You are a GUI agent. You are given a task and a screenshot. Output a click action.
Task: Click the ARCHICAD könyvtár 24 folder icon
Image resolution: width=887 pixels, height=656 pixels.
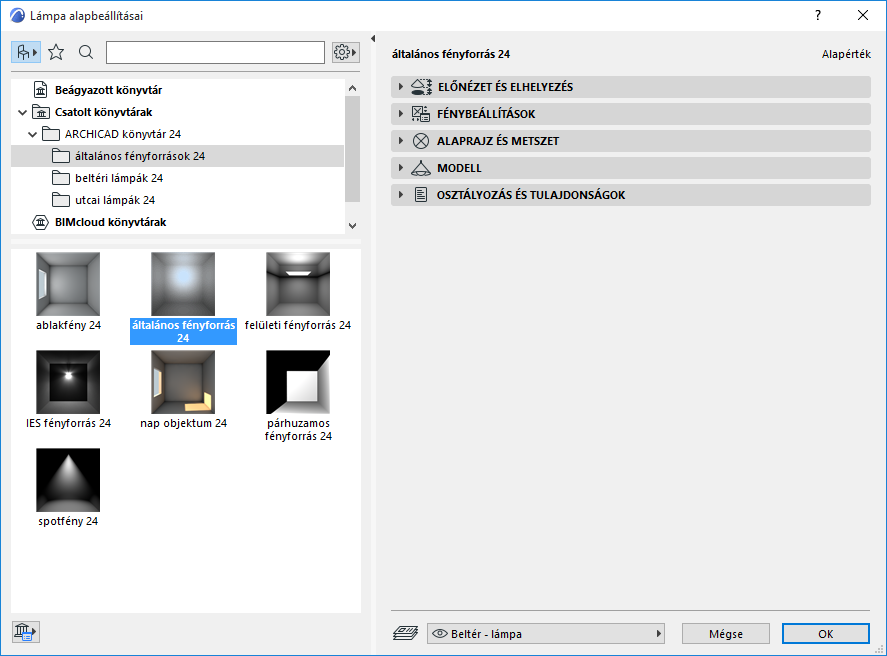(x=51, y=134)
